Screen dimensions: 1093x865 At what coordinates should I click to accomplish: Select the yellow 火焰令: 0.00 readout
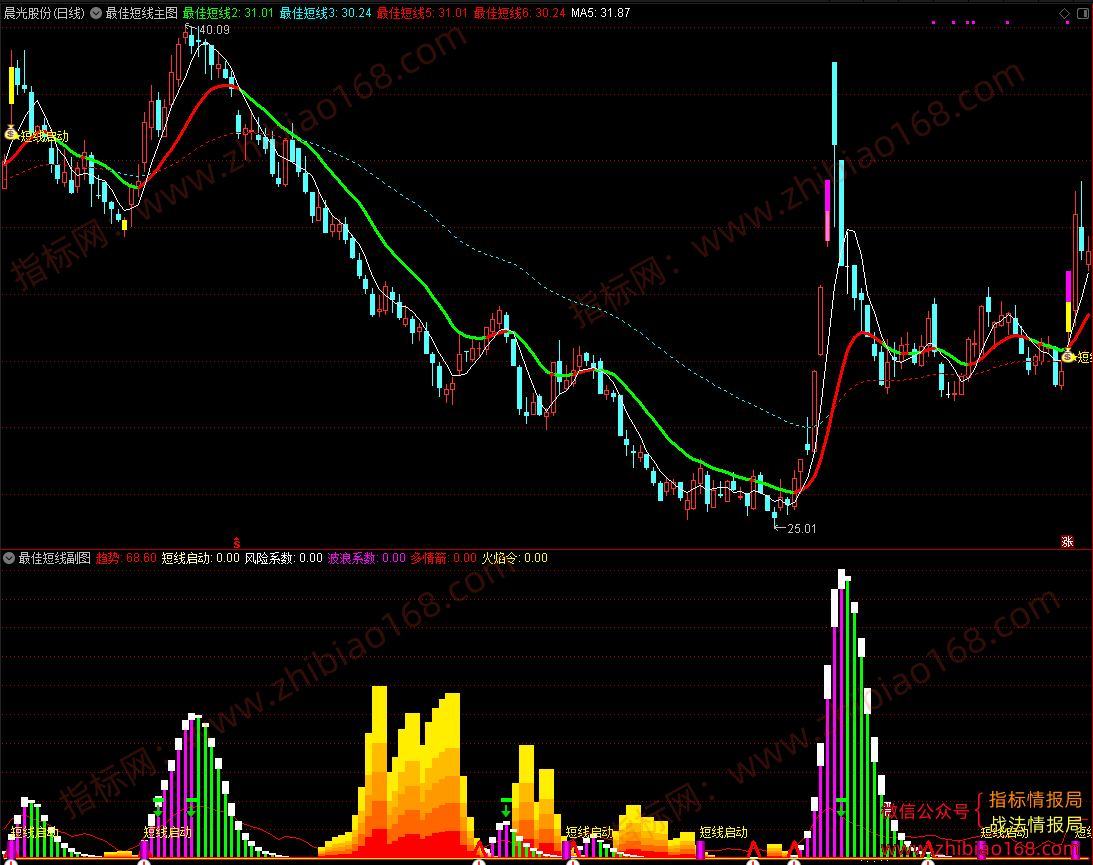click(515, 558)
